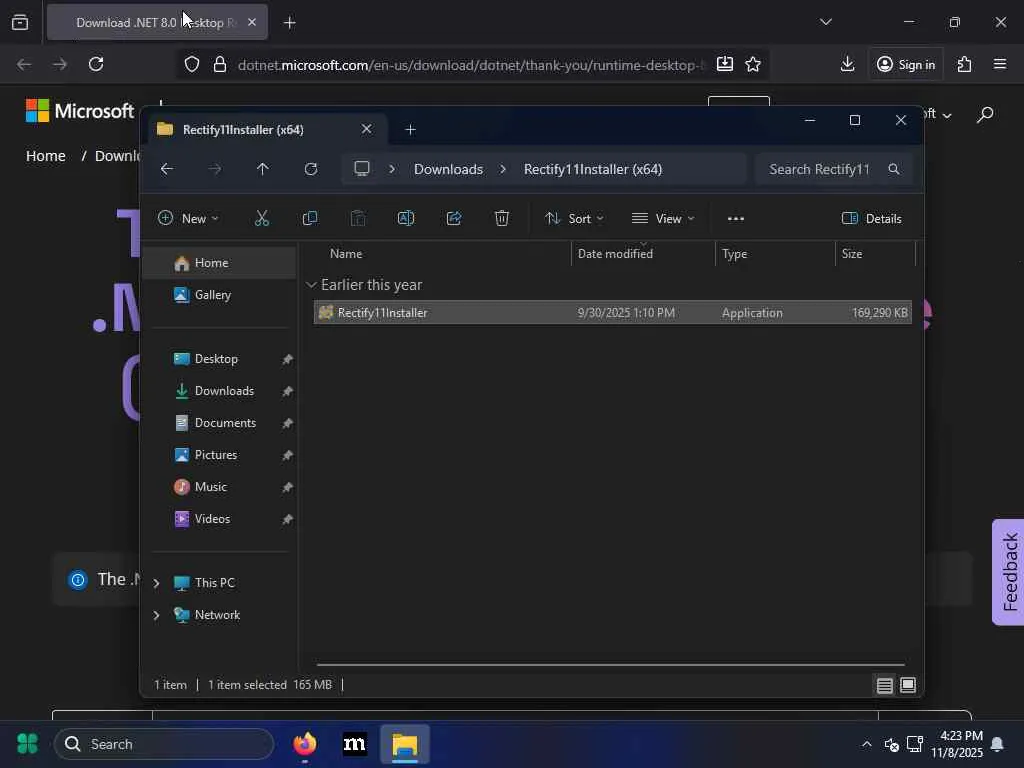The height and width of the screenshot is (768, 1024).
Task: Open the See more three-dots menu
Action: 735,219
